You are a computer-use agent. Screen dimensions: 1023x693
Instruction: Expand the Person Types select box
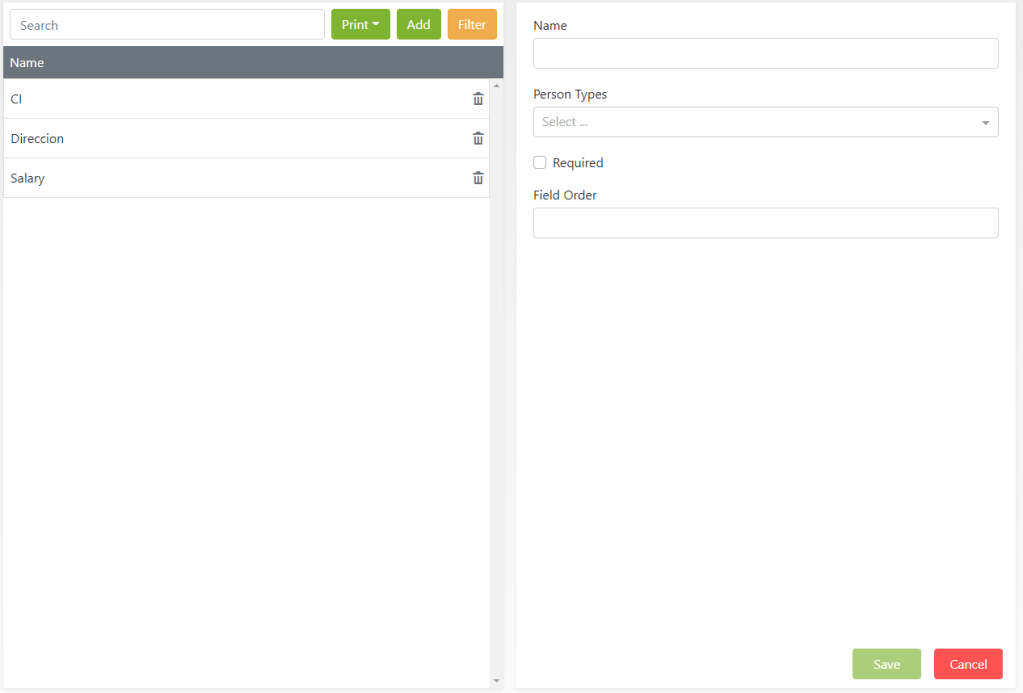click(765, 122)
